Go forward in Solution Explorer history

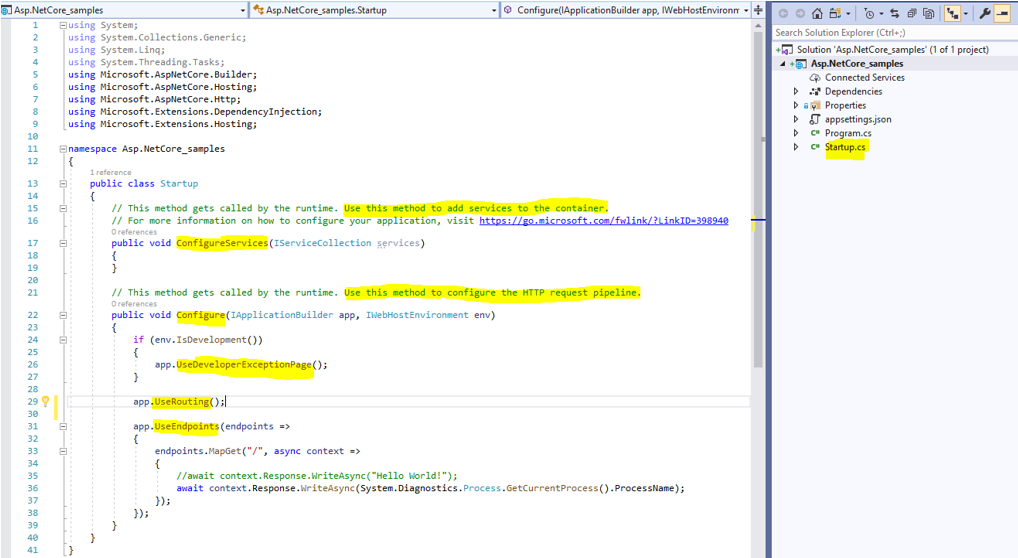pos(800,13)
